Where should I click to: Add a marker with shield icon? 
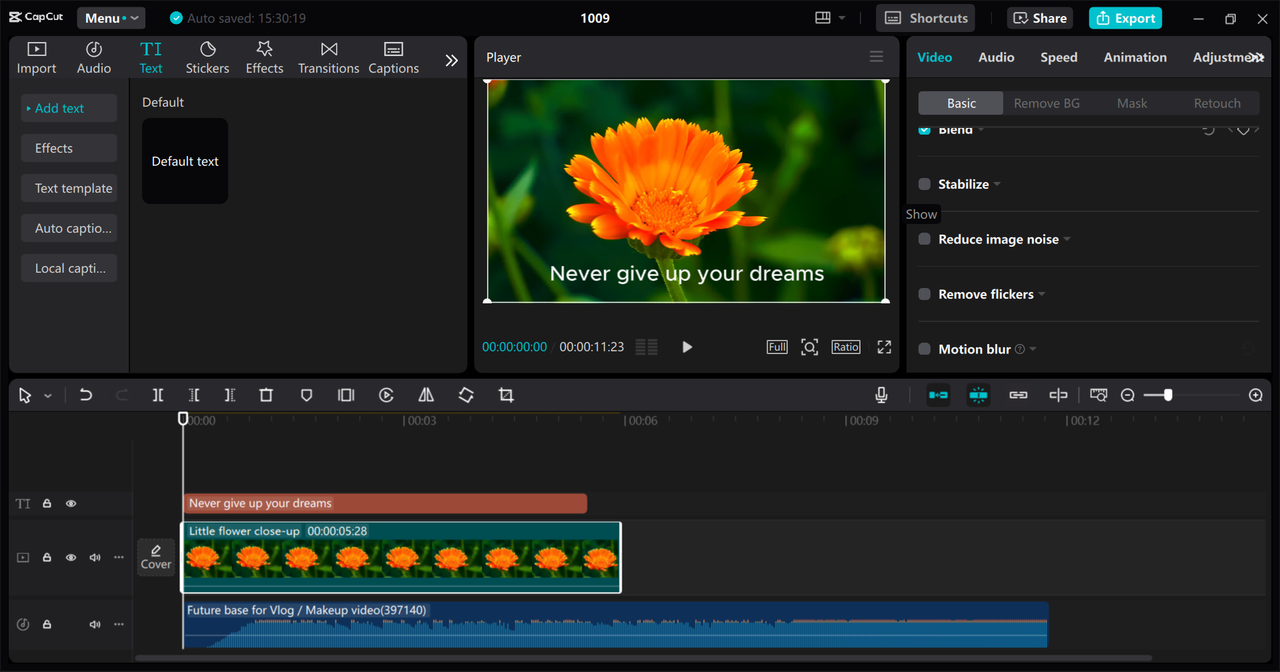coord(307,395)
